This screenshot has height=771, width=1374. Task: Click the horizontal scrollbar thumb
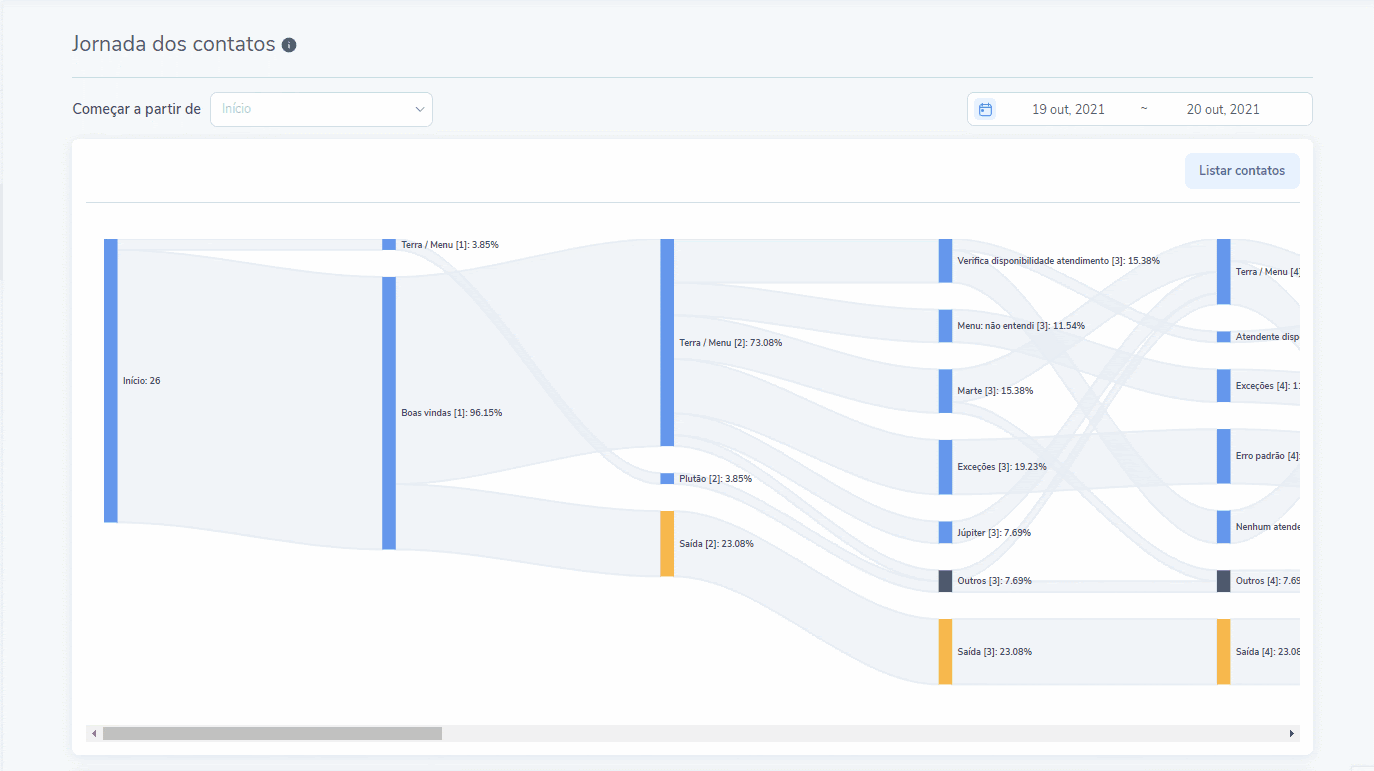[x=272, y=734]
